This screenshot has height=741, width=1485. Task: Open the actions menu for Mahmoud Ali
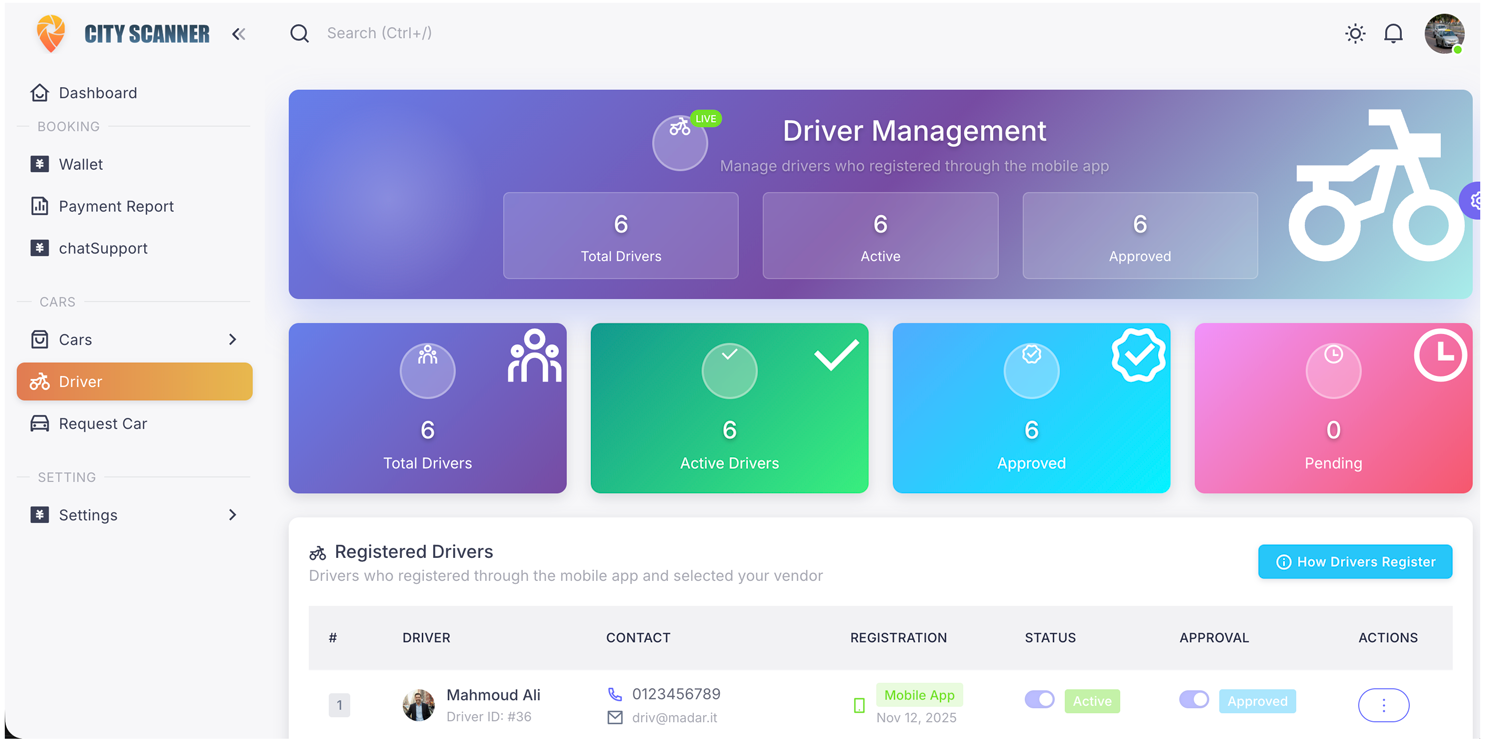point(1383,704)
